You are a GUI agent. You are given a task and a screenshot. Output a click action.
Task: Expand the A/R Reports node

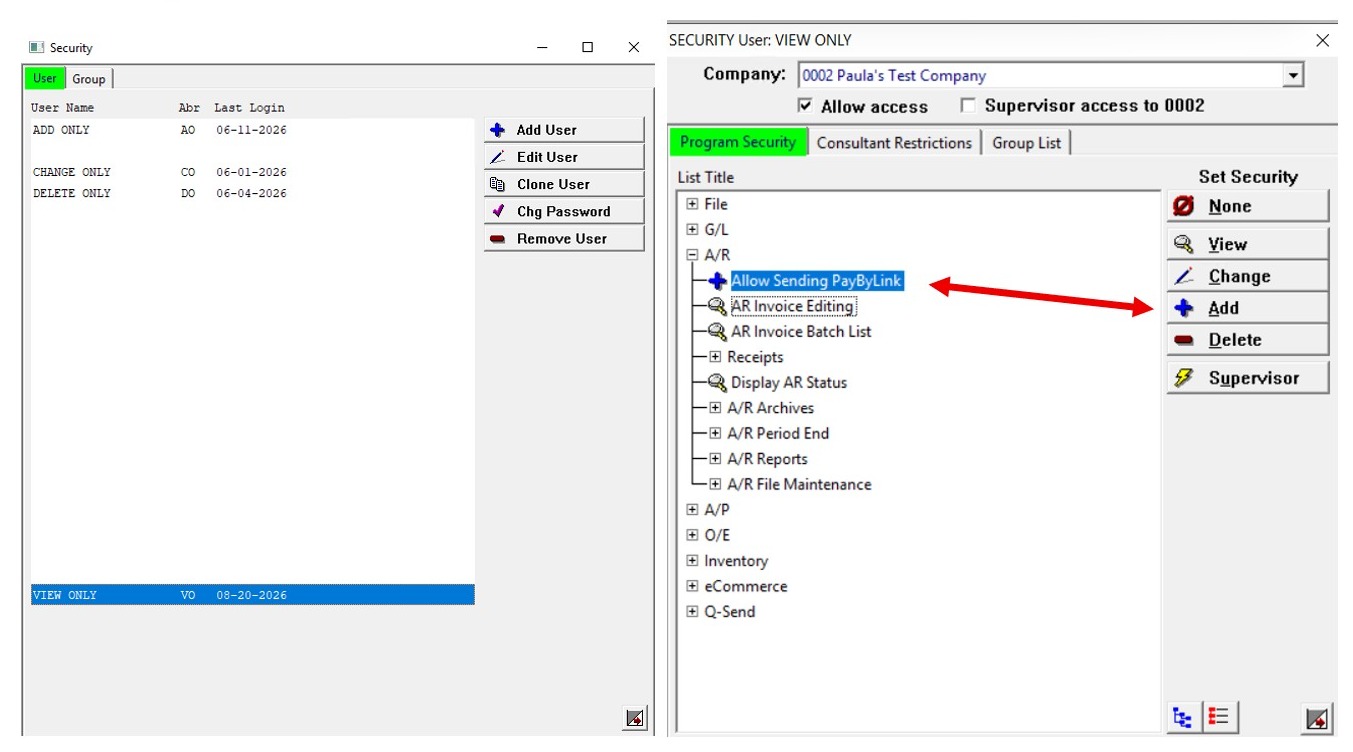click(715, 459)
